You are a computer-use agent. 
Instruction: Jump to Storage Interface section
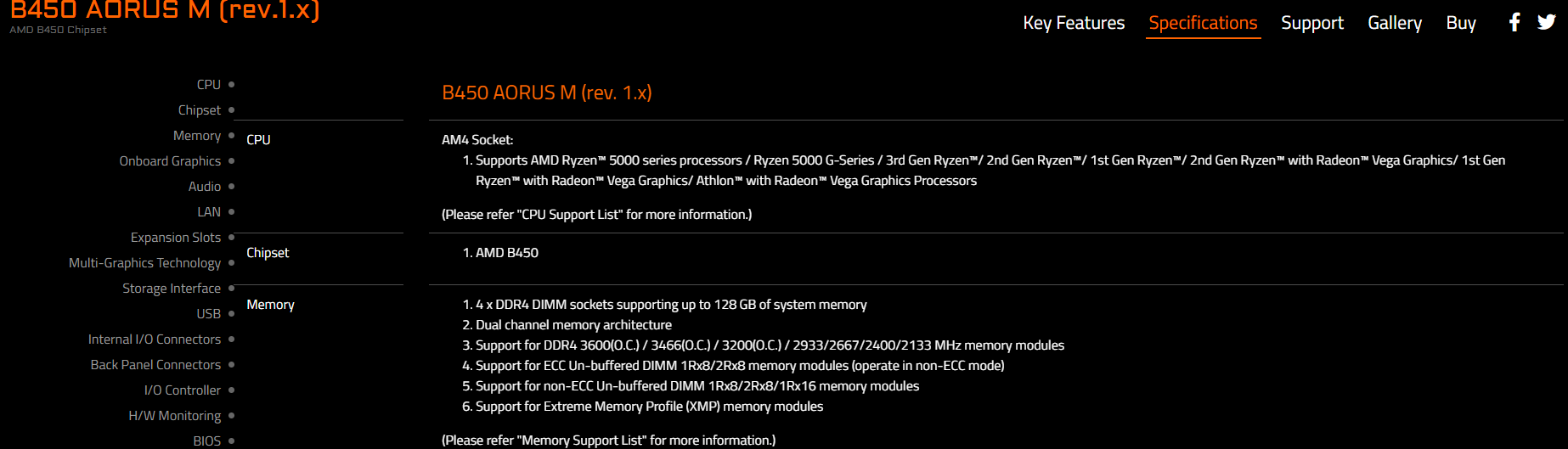click(172, 289)
